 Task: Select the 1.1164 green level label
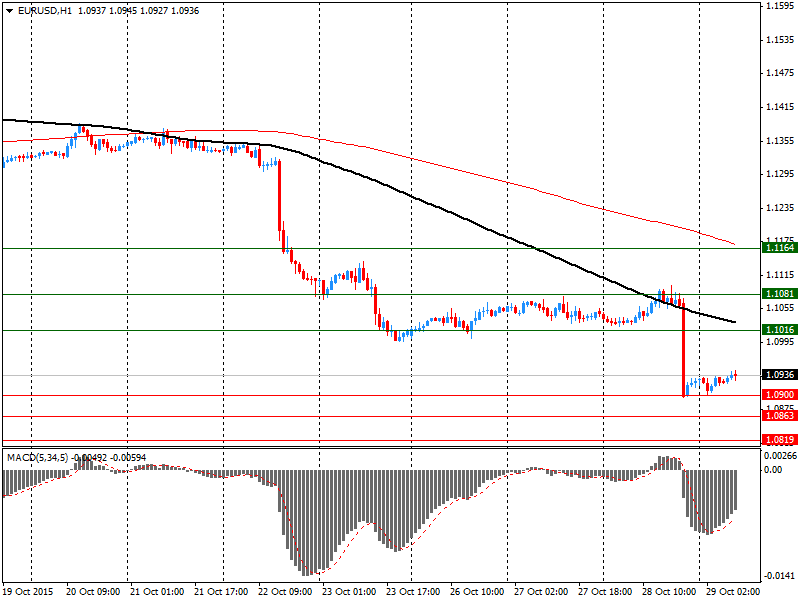tap(780, 248)
